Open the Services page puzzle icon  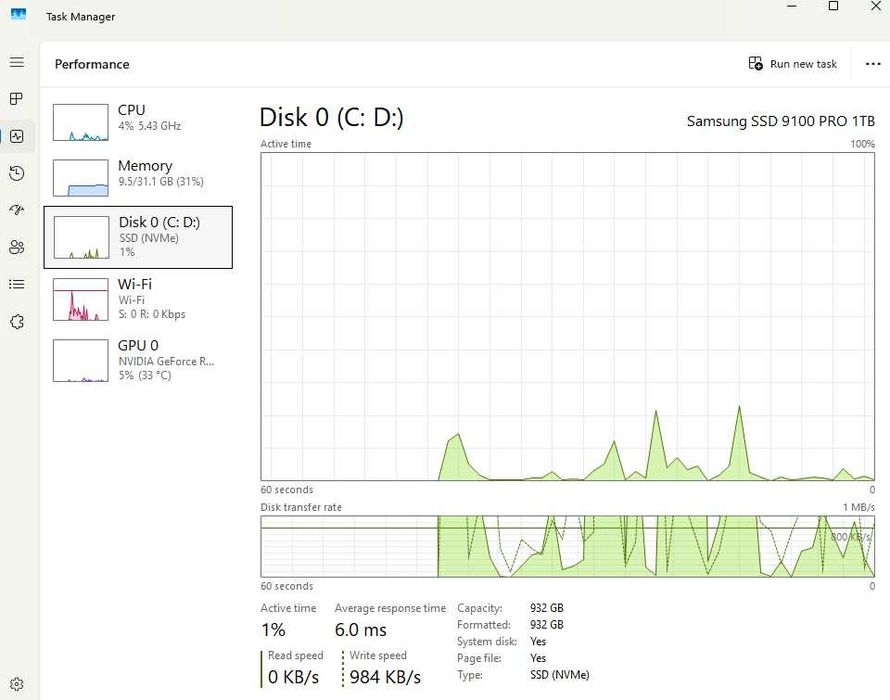tap(16, 322)
